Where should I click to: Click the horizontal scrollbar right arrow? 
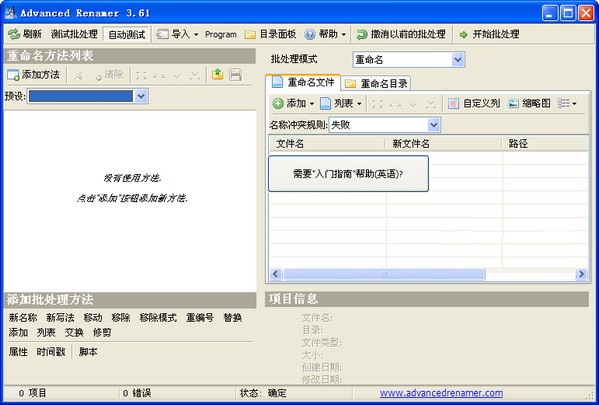pyautogui.click(x=581, y=274)
